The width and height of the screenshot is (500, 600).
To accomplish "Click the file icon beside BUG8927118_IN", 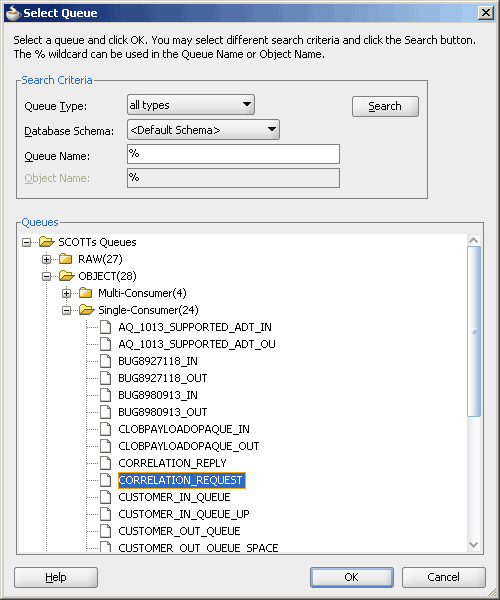I will click(x=106, y=361).
